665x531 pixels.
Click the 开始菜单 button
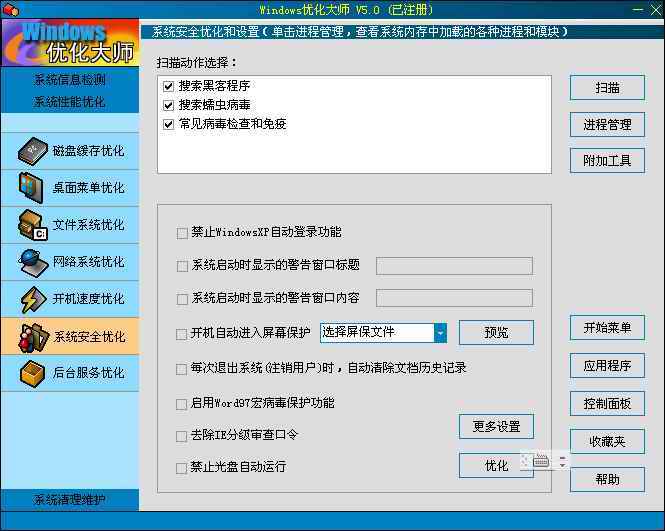607,328
